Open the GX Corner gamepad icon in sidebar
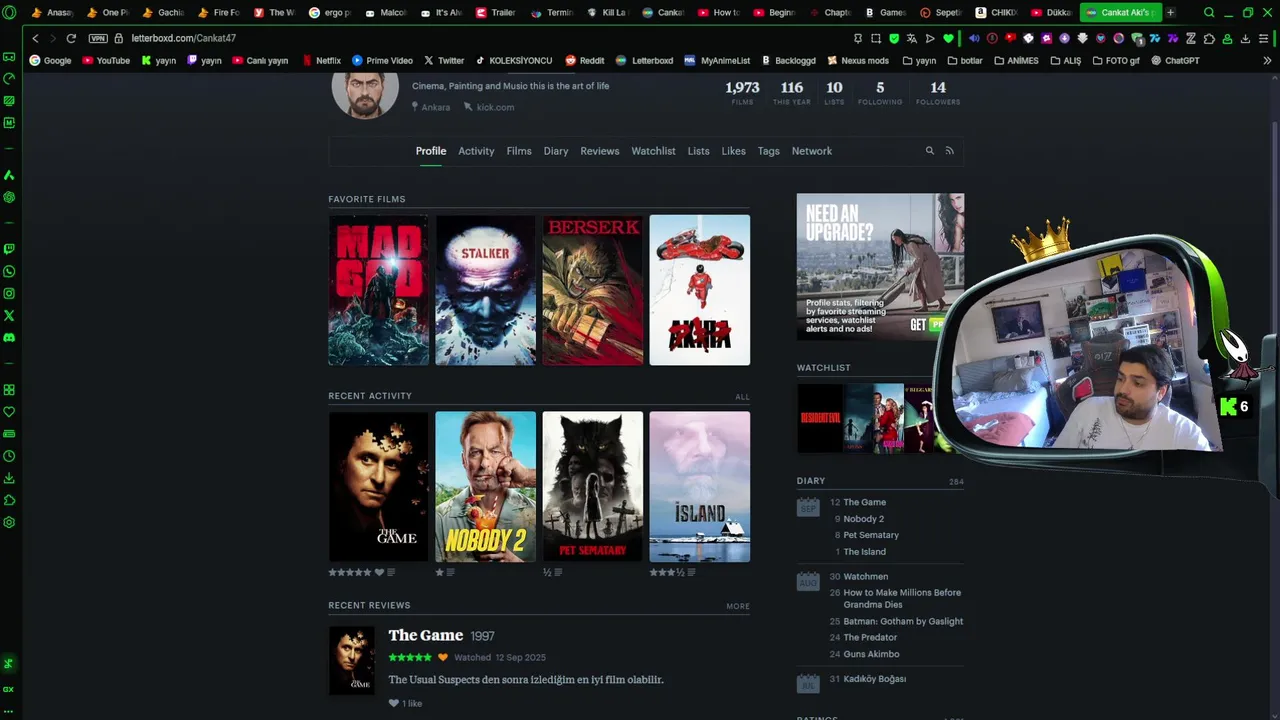 9,57
